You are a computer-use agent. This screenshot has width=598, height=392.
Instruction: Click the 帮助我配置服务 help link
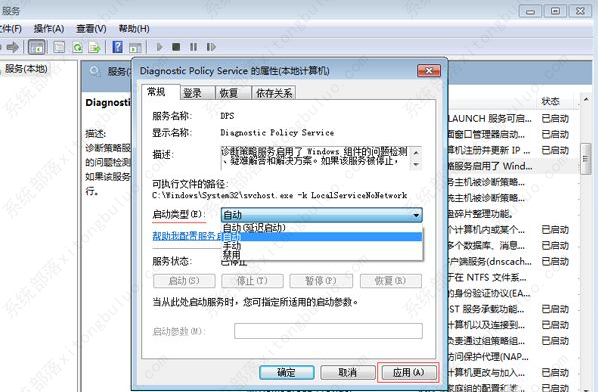click(x=187, y=236)
